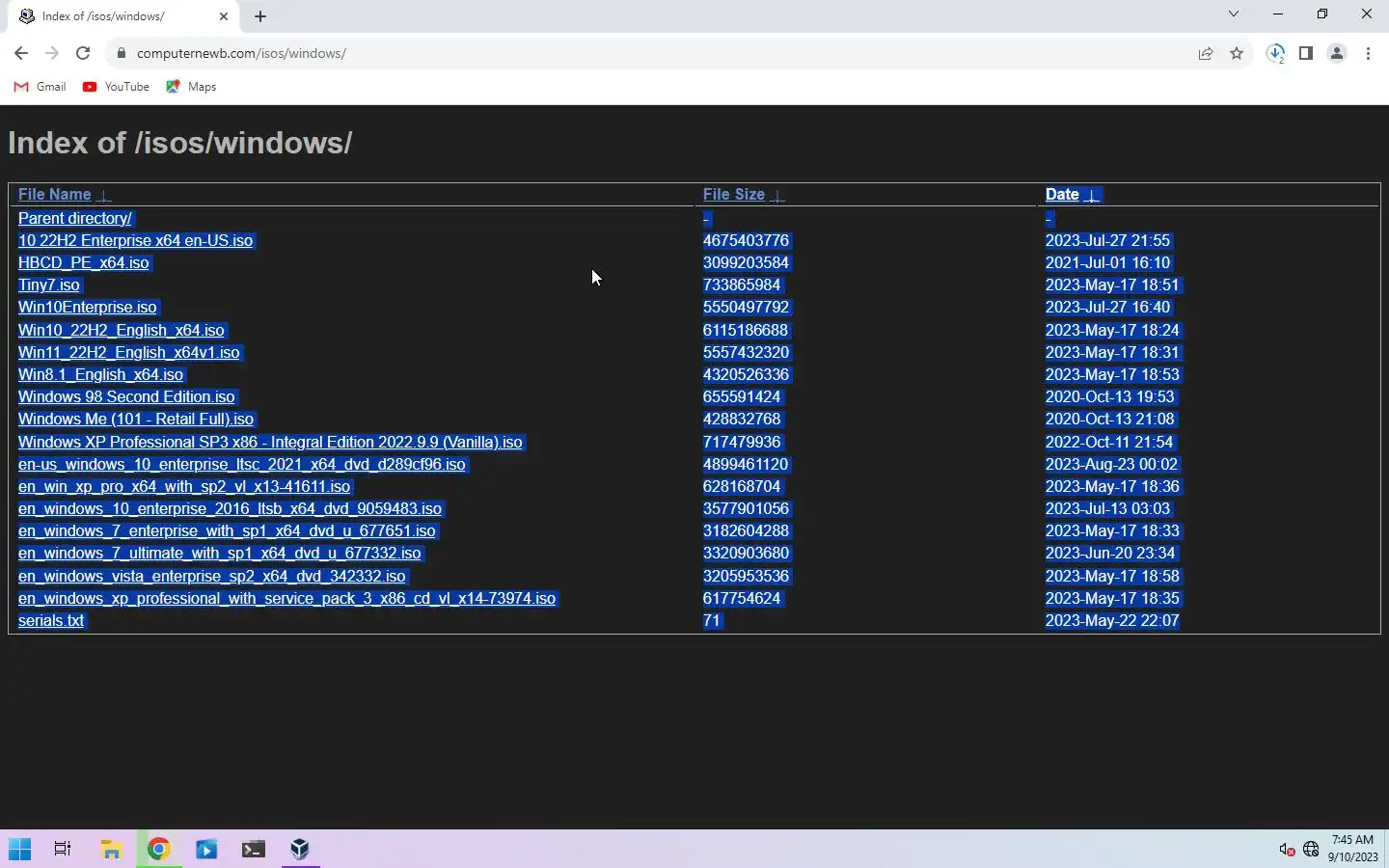This screenshot has width=1389, height=868.
Task: Download 10 22H2 Enterprise x64 en-US.iso
Action: click(x=135, y=241)
